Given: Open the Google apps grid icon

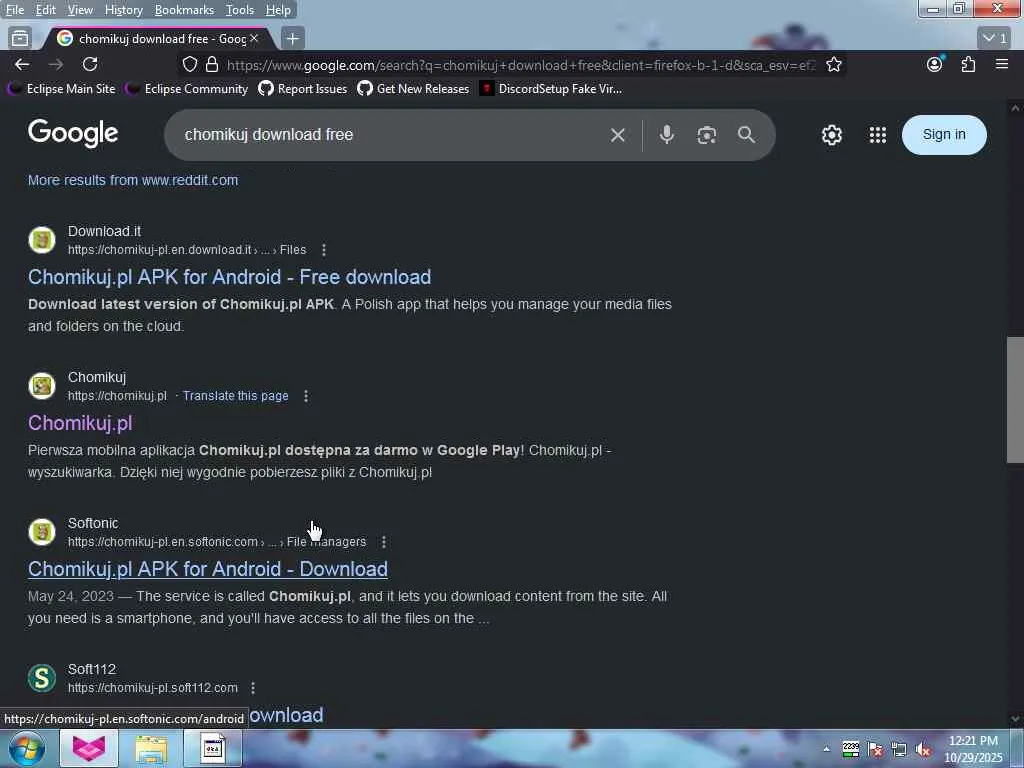Looking at the screenshot, I should [x=878, y=135].
